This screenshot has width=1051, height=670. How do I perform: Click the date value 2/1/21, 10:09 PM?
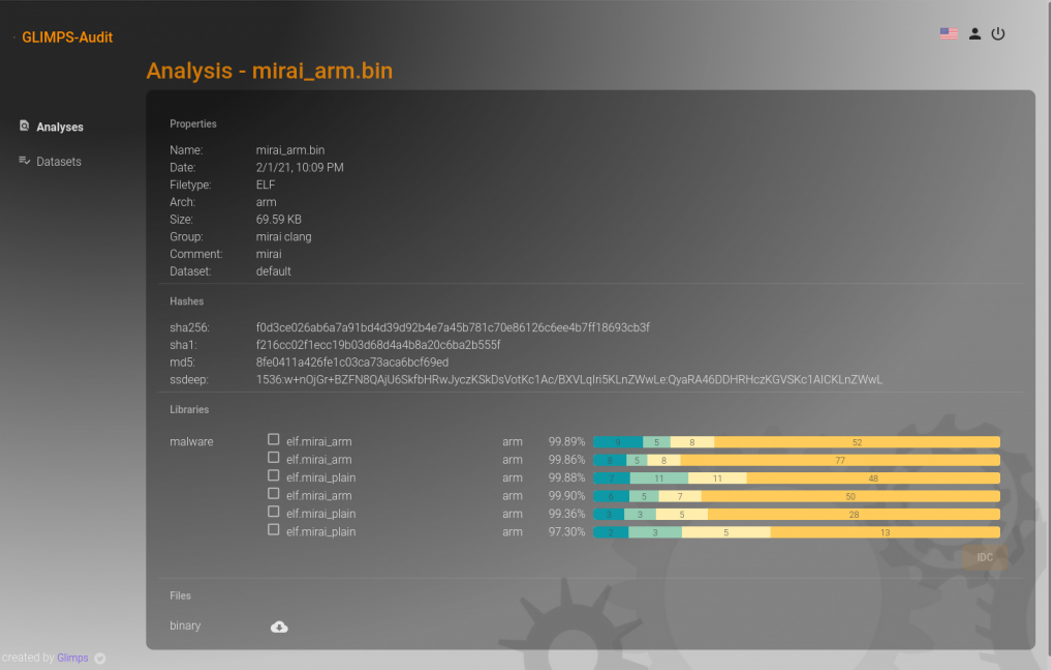tap(300, 168)
